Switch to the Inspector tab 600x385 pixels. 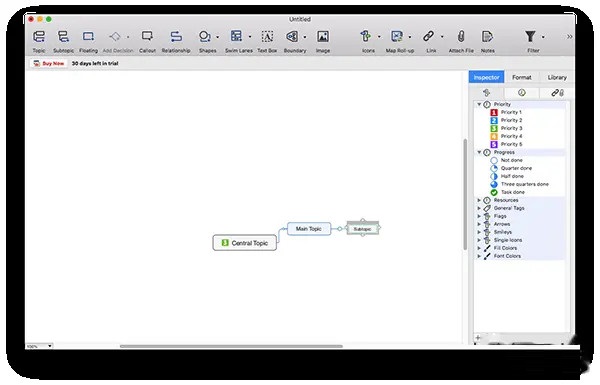pos(486,77)
